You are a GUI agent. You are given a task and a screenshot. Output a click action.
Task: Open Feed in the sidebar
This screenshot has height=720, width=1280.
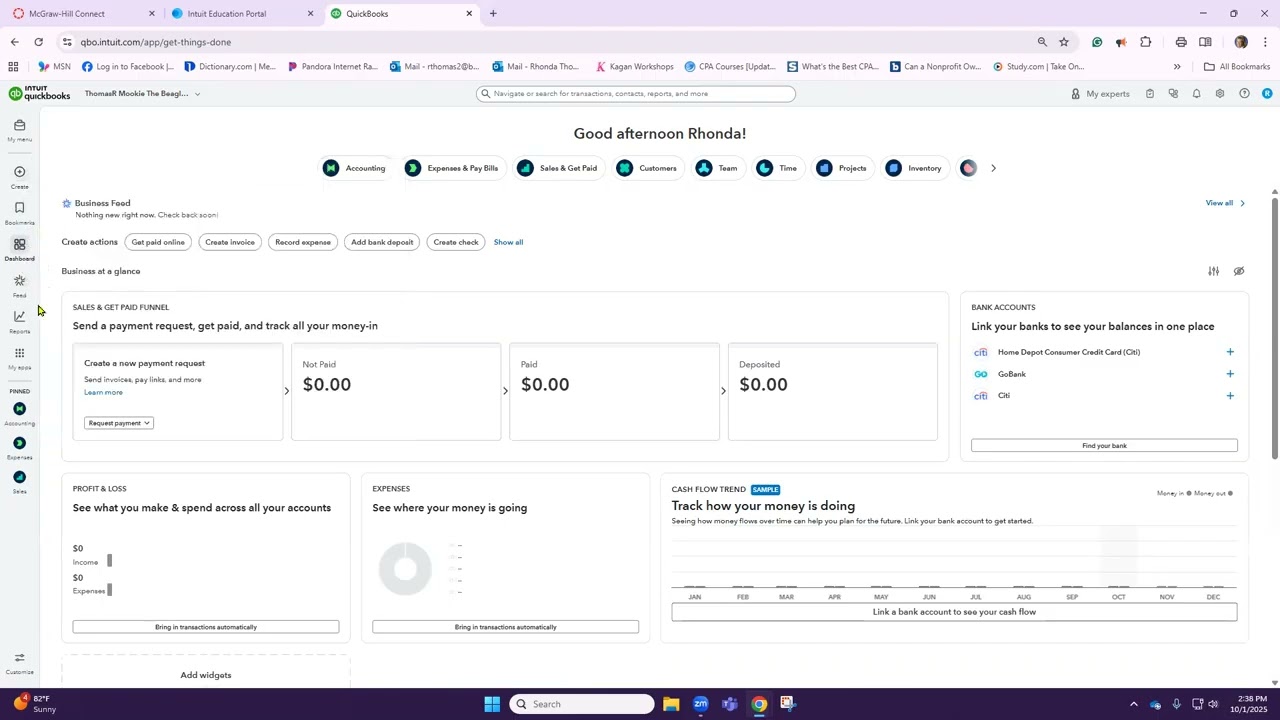pyautogui.click(x=19, y=286)
